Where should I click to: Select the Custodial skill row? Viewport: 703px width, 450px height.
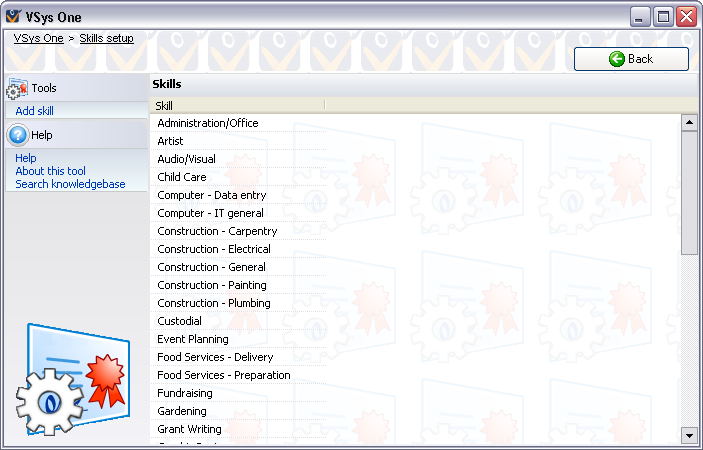coord(238,321)
